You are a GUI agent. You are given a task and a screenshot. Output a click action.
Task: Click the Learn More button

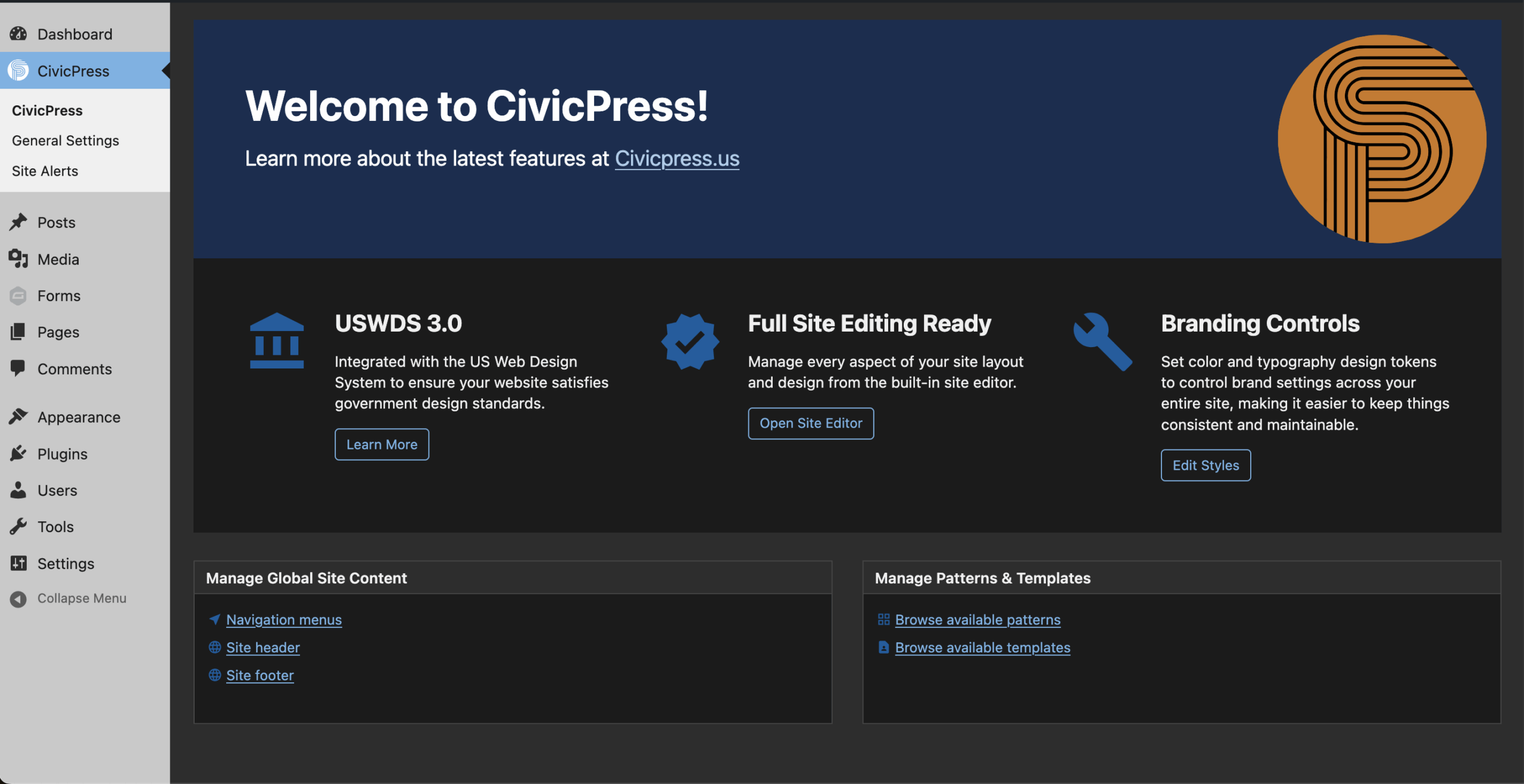(x=382, y=444)
